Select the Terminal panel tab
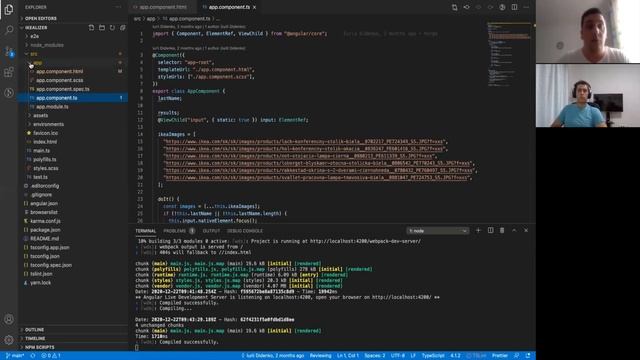 [x=146, y=231]
